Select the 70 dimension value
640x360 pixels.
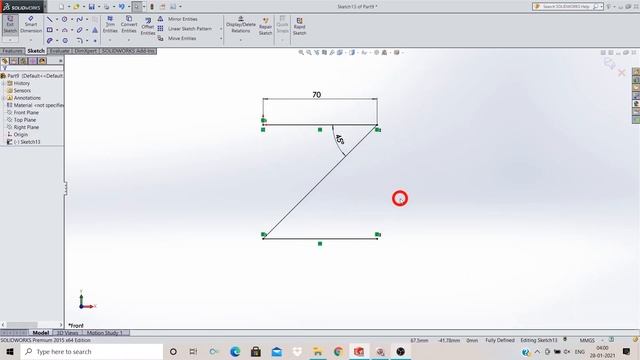tap(317, 95)
